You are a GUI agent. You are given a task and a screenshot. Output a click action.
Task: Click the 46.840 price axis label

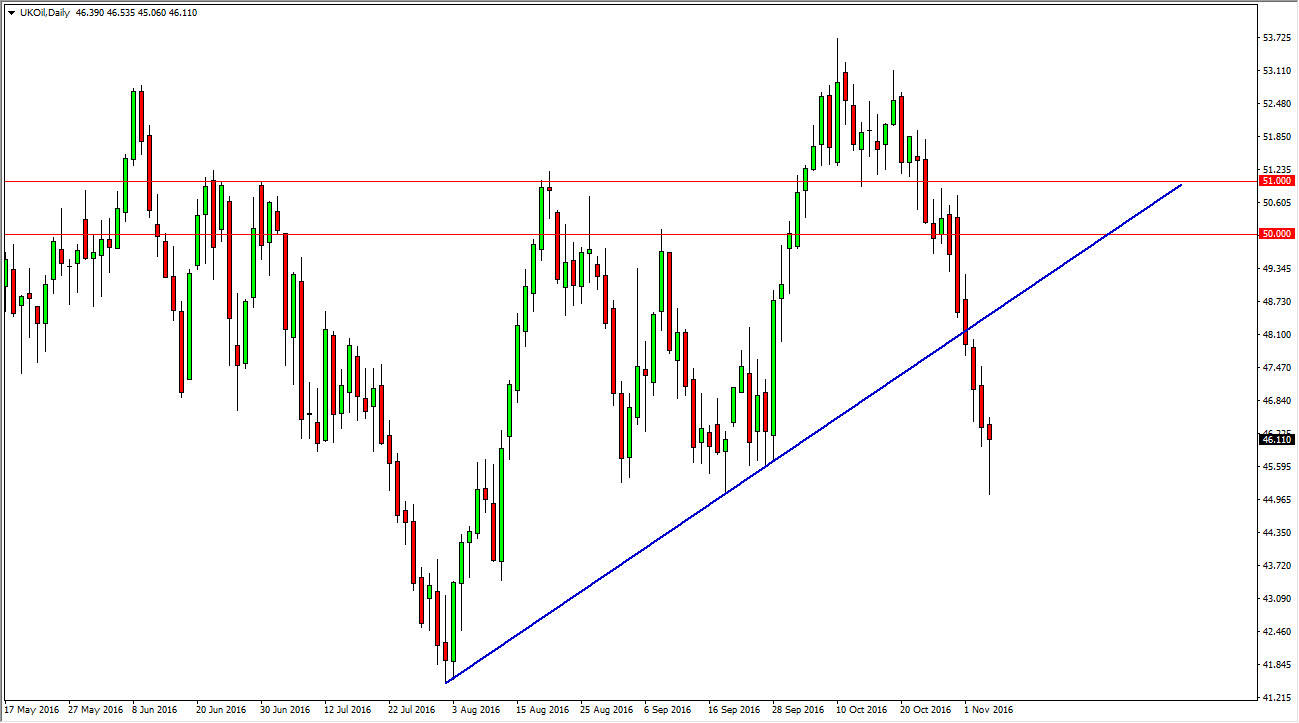[1279, 401]
